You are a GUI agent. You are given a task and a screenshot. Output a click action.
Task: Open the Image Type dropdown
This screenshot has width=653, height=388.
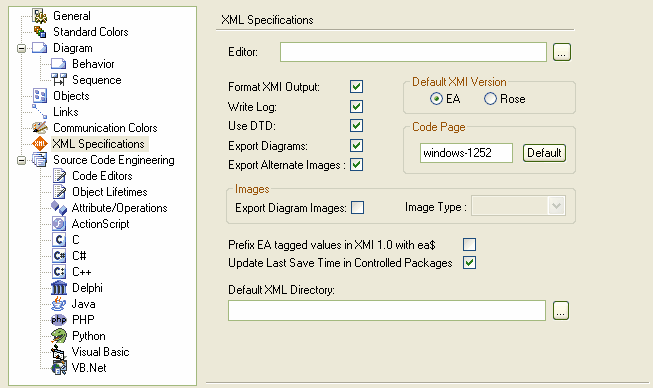point(556,206)
